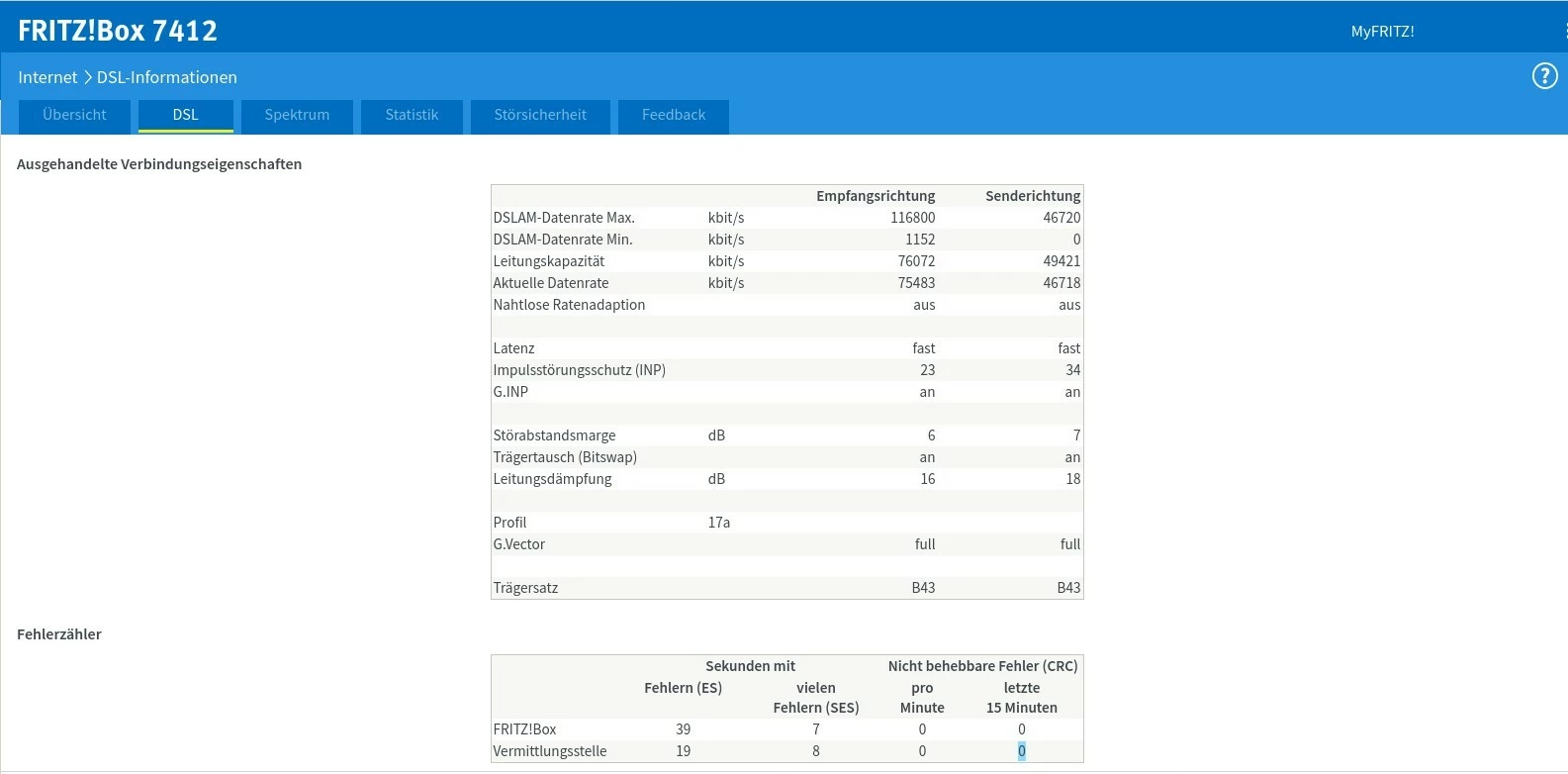Click the Ausgehandelte Verbindungseigenschaften heading
This screenshot has width=1568, height=774.
pos(159,164)
